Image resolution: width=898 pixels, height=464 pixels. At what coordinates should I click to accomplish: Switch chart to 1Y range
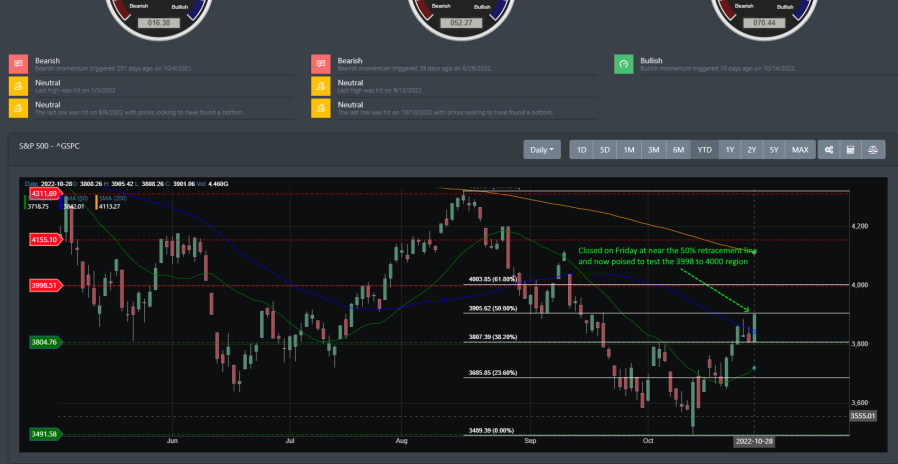[x=730, y=150]
